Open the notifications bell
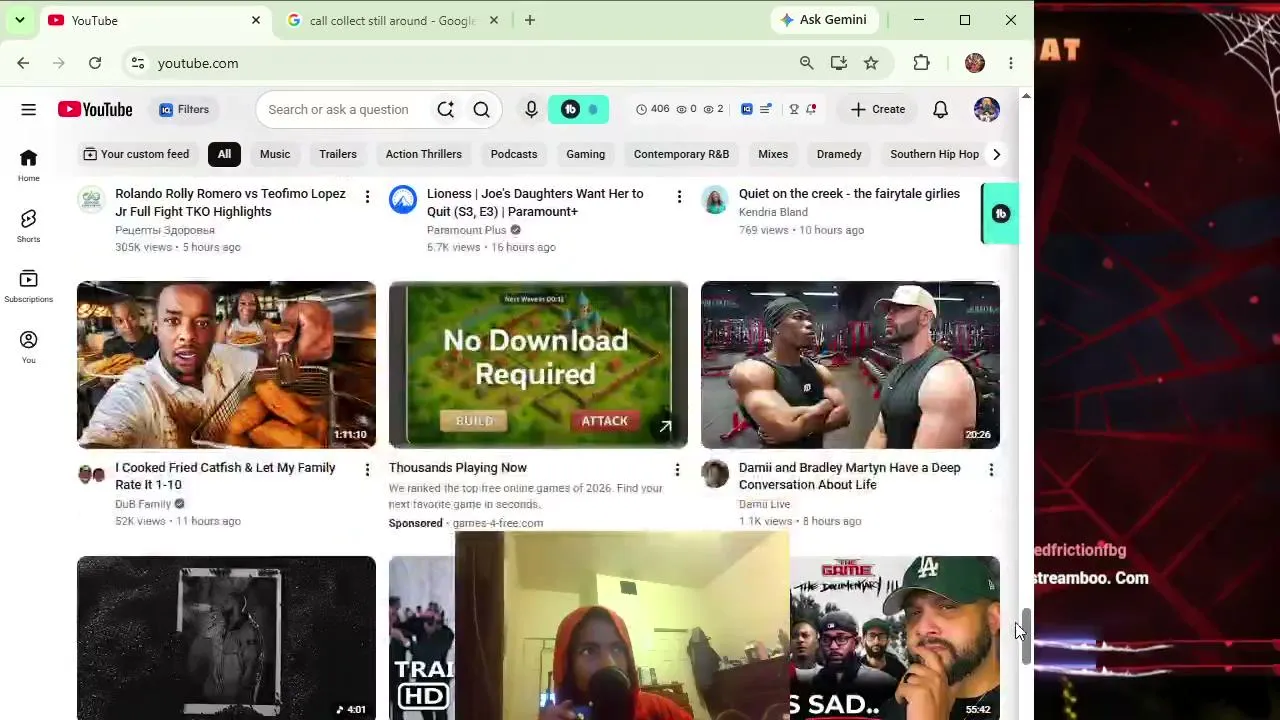The image size is (1280, 720). (x=940, y=110)
